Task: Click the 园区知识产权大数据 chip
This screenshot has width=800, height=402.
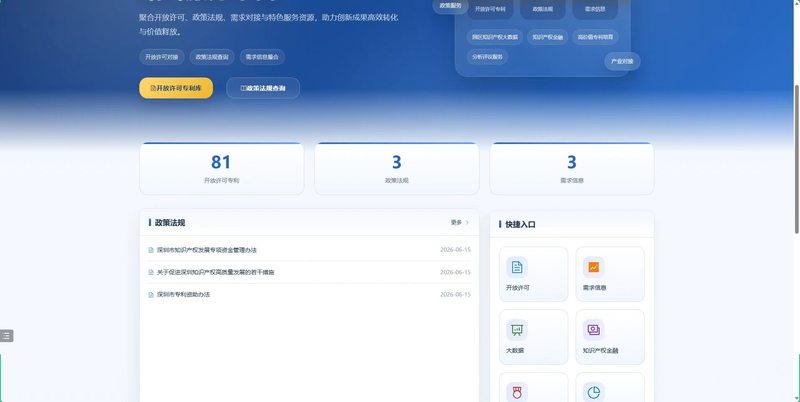Action: pyautogui.click(x=494, y=37)
